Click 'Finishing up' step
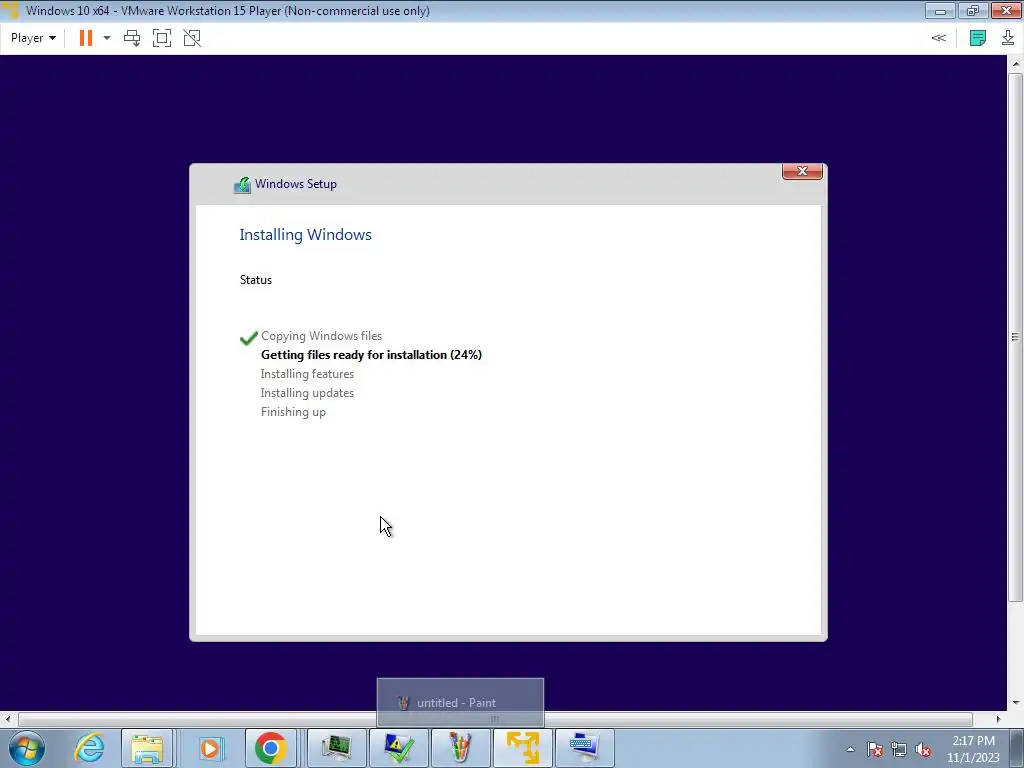The width and height of the screenshot is (1024, 768). click(x=293, y=411)
